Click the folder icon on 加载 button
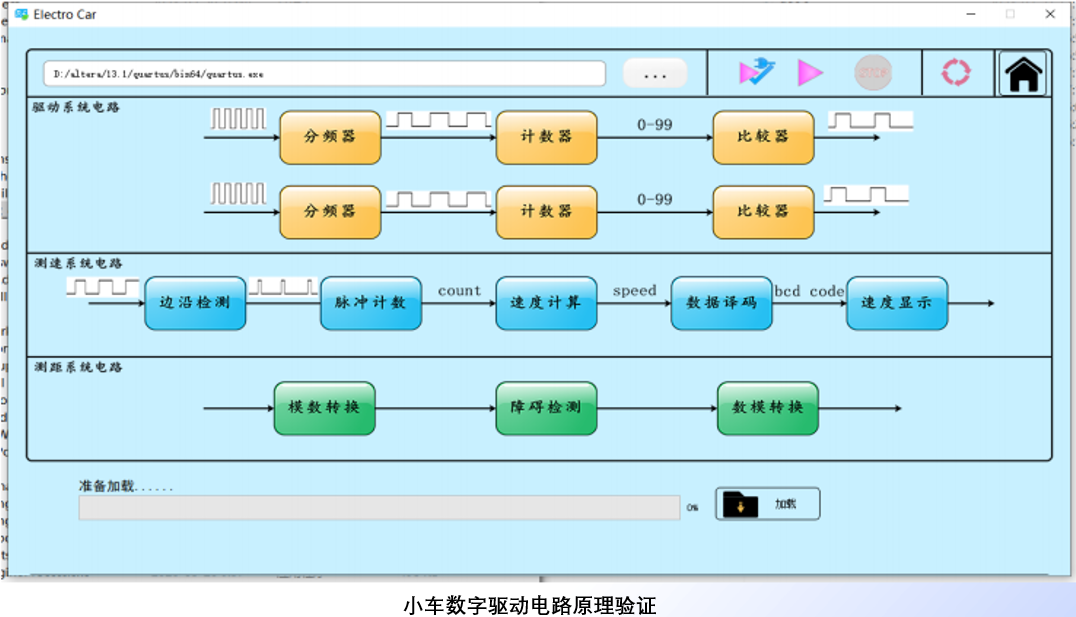1076x617 pixels. [741, 505]
